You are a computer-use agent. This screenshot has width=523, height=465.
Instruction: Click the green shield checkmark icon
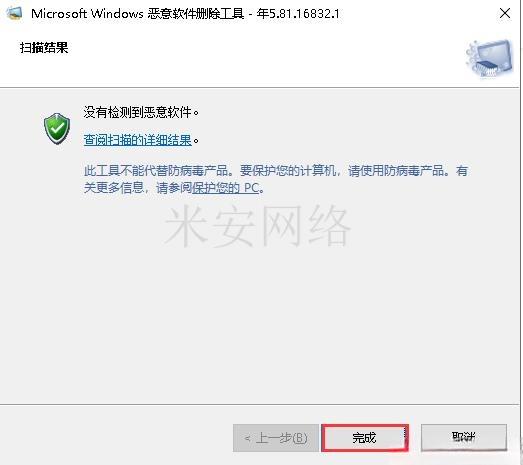click(x=57, y=128)
